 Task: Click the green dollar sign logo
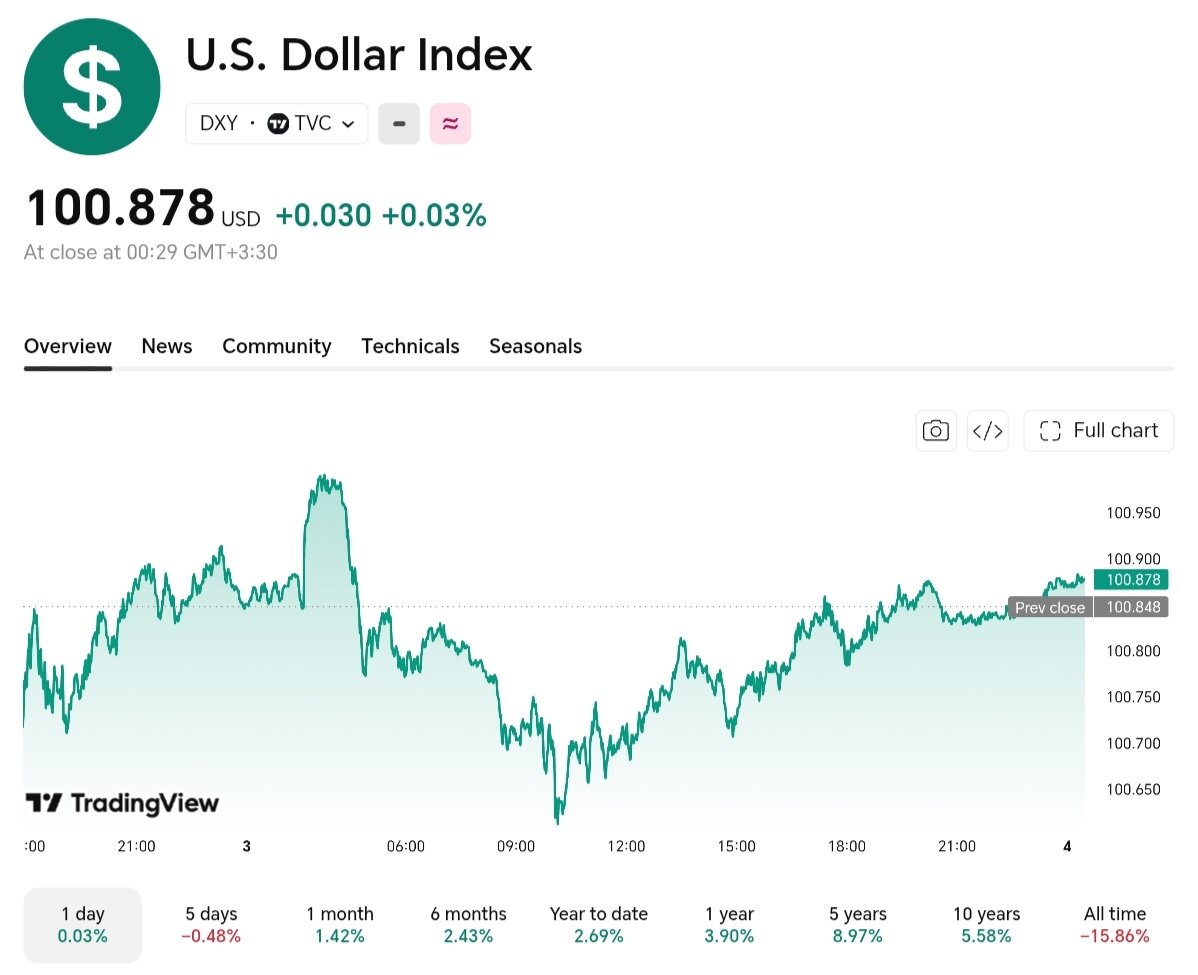click(92, 86)
